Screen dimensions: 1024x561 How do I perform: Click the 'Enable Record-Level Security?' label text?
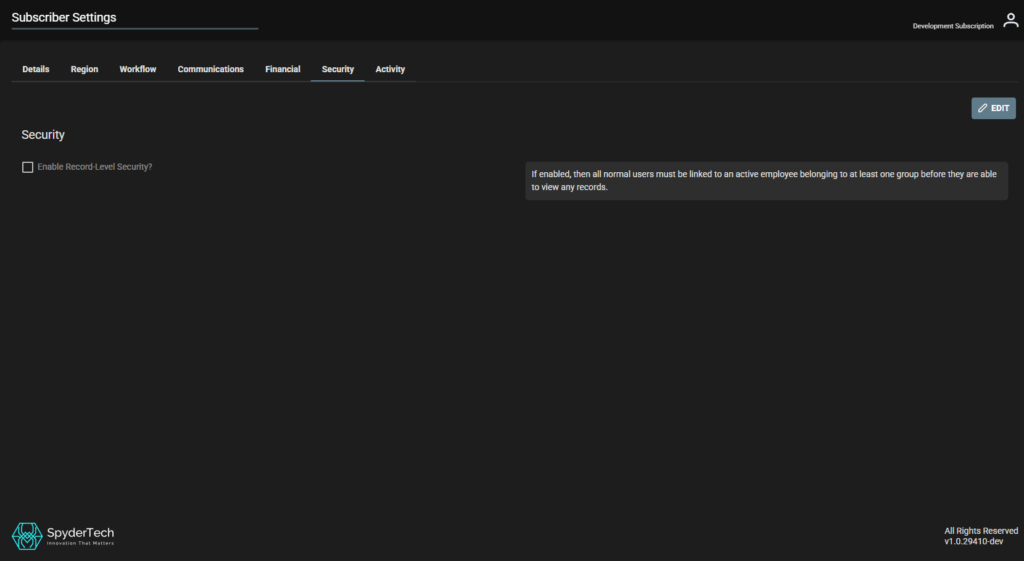95,167
